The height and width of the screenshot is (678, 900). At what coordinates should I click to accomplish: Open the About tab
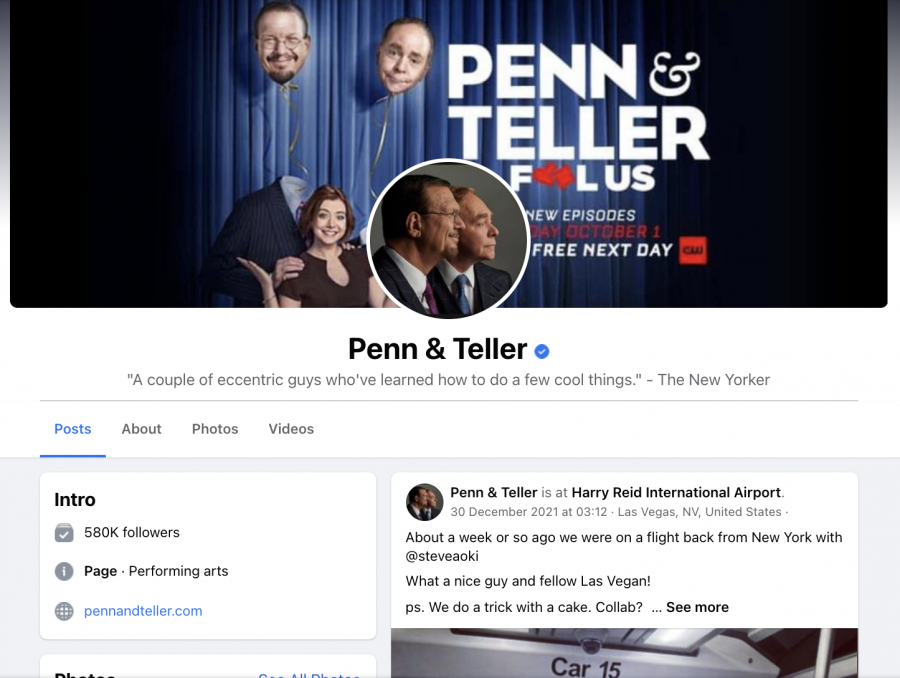pos(141,429)
